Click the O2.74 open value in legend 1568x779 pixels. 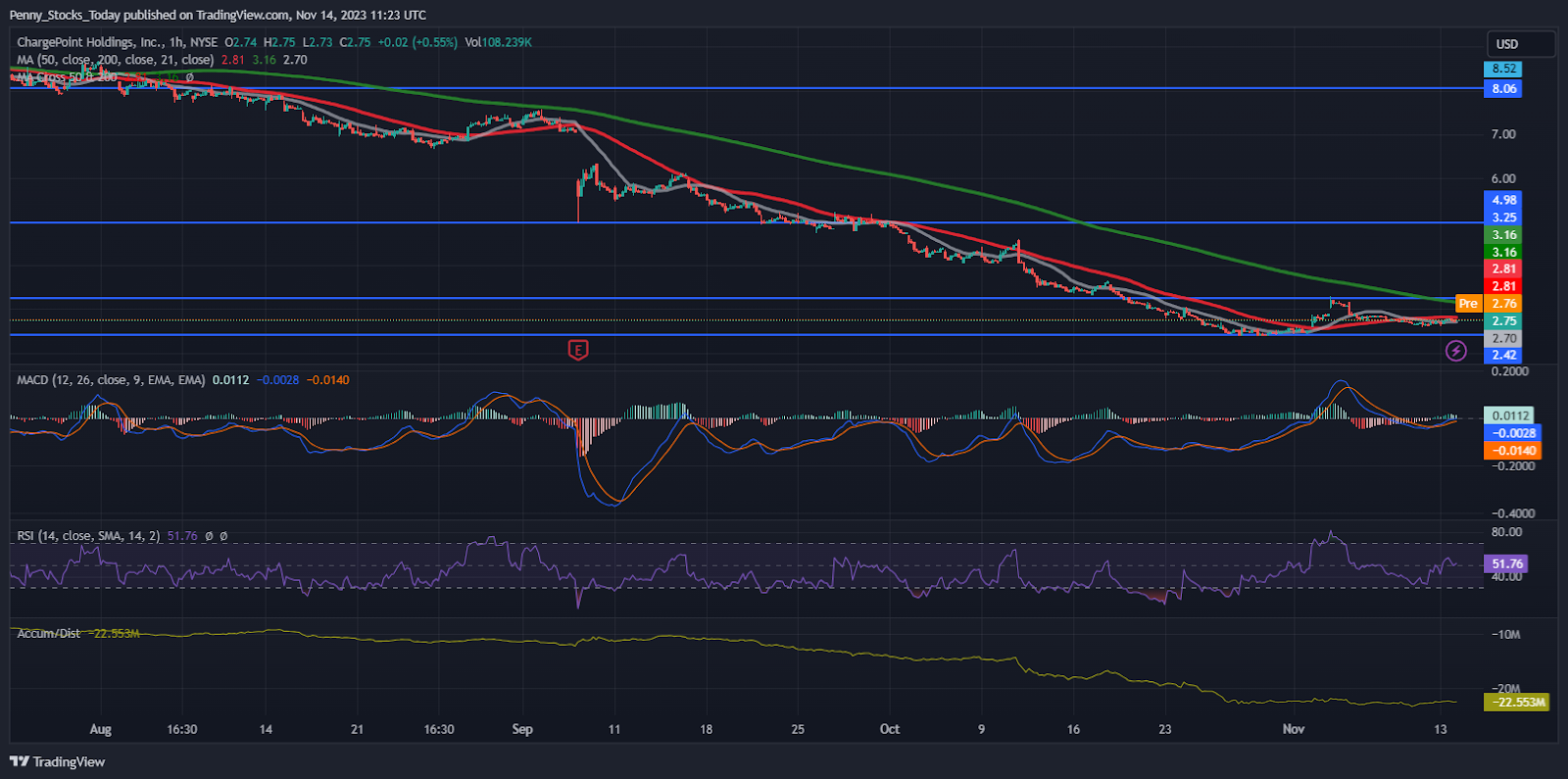(241, 42)
